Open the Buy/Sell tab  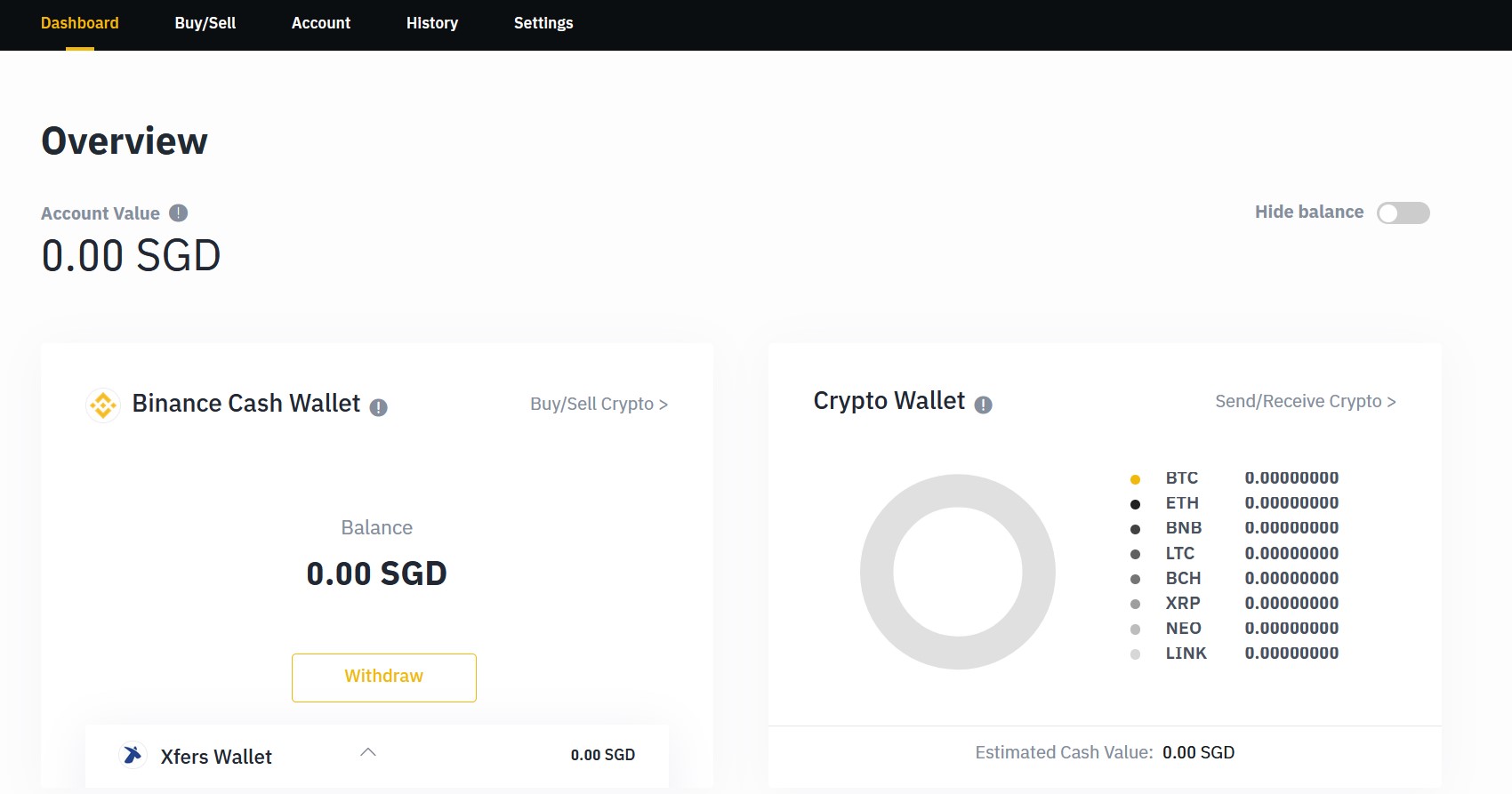tap(205, 23)
